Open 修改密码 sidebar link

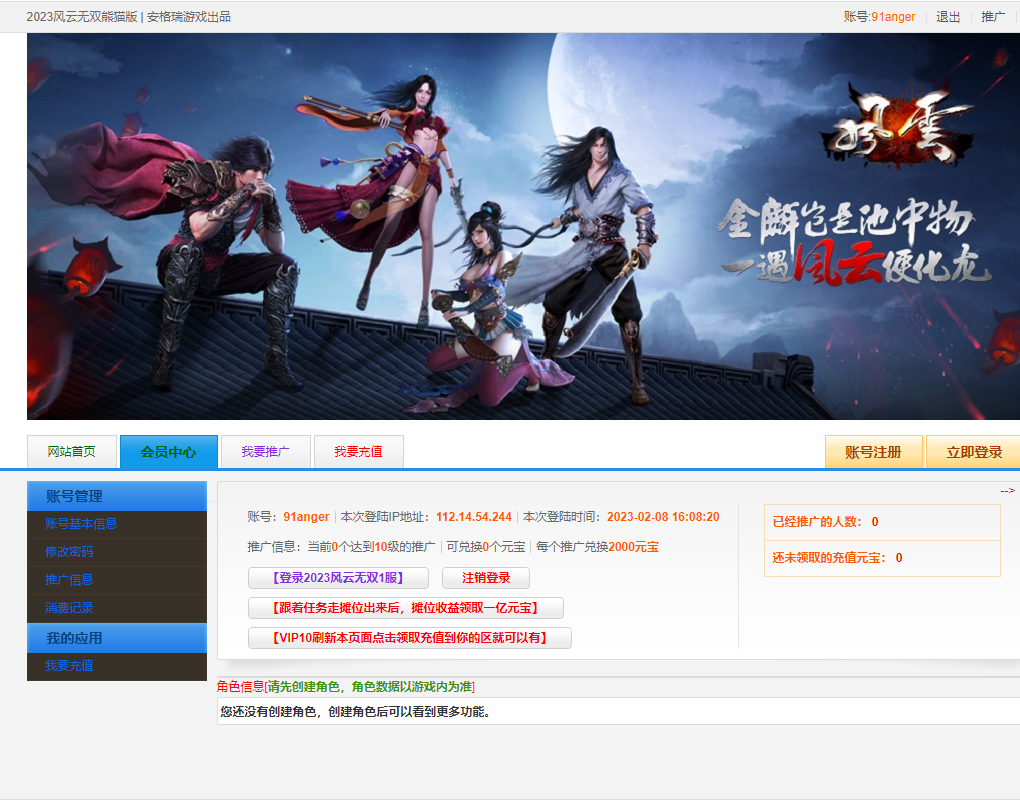pyautogui.click(x=69, y=552)
